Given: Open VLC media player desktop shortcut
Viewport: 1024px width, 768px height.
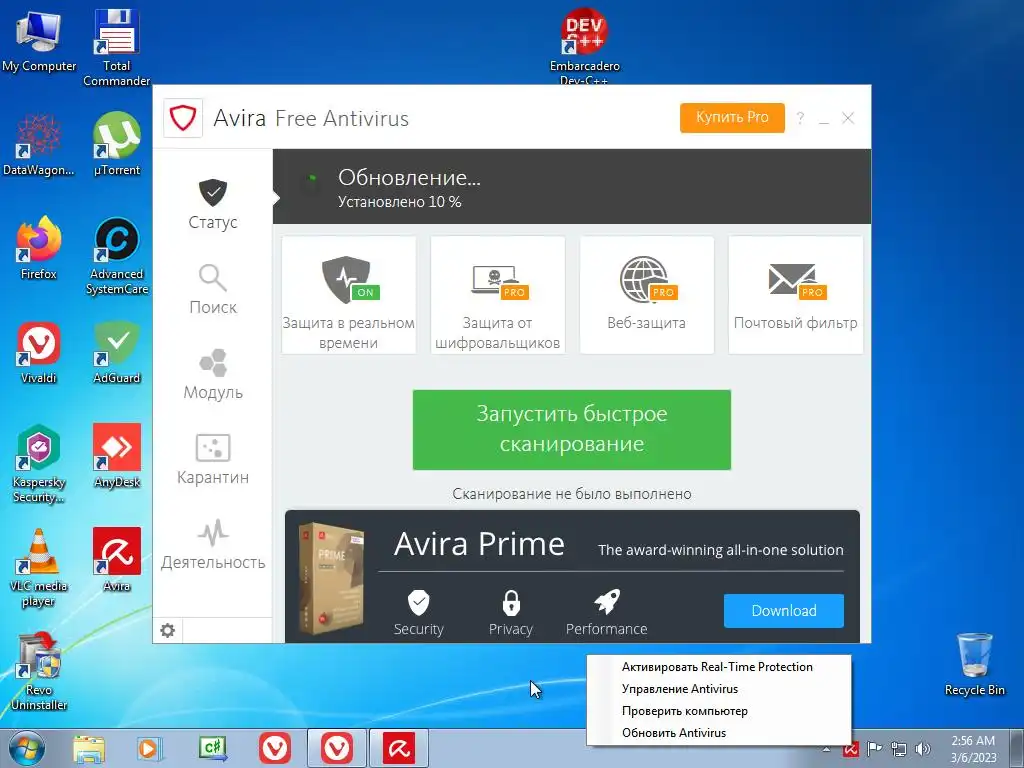Looking at the screenshot, I should coord(39,568).
